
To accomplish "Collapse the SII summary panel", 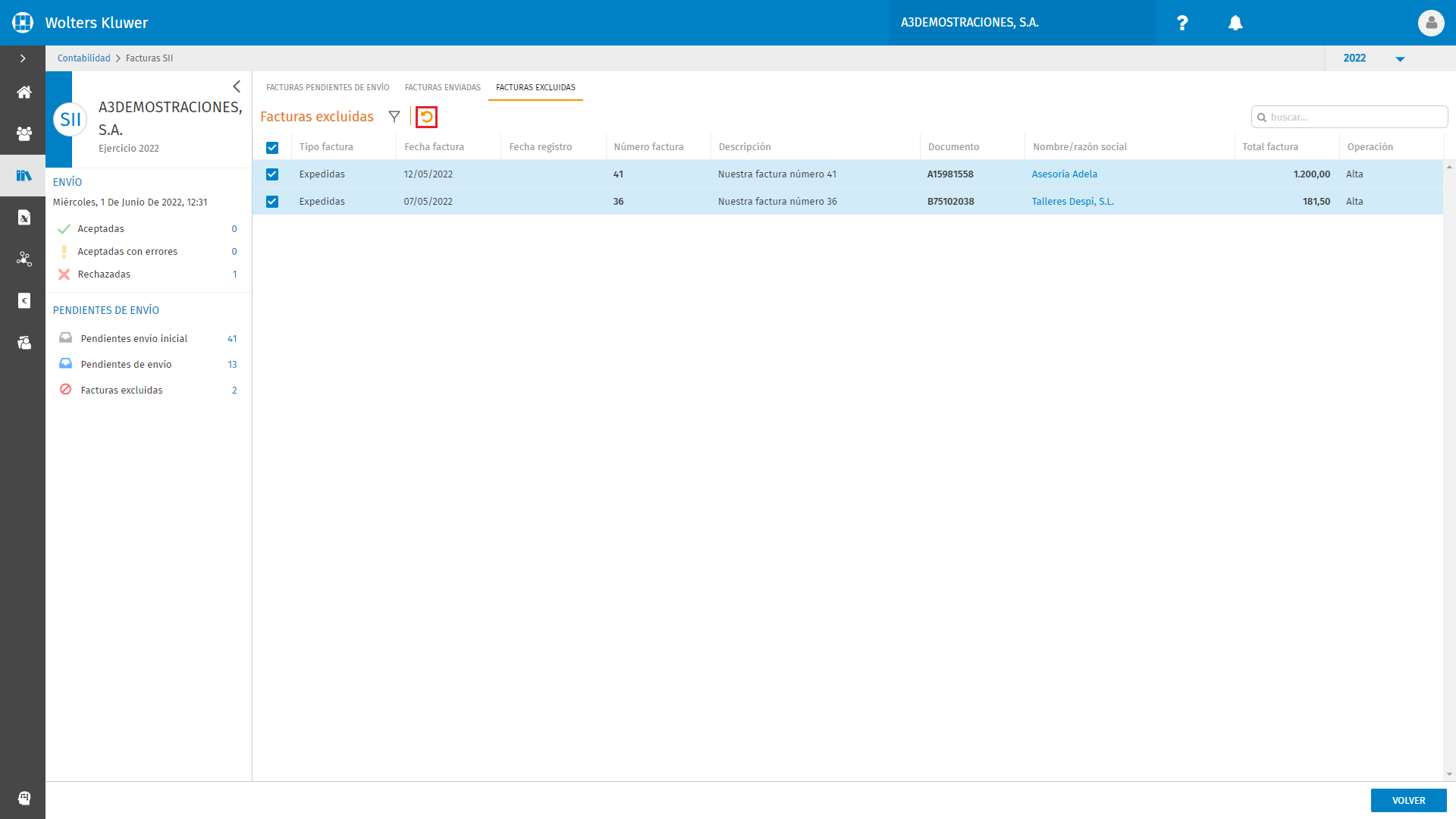I will click(x=237, y=86).
